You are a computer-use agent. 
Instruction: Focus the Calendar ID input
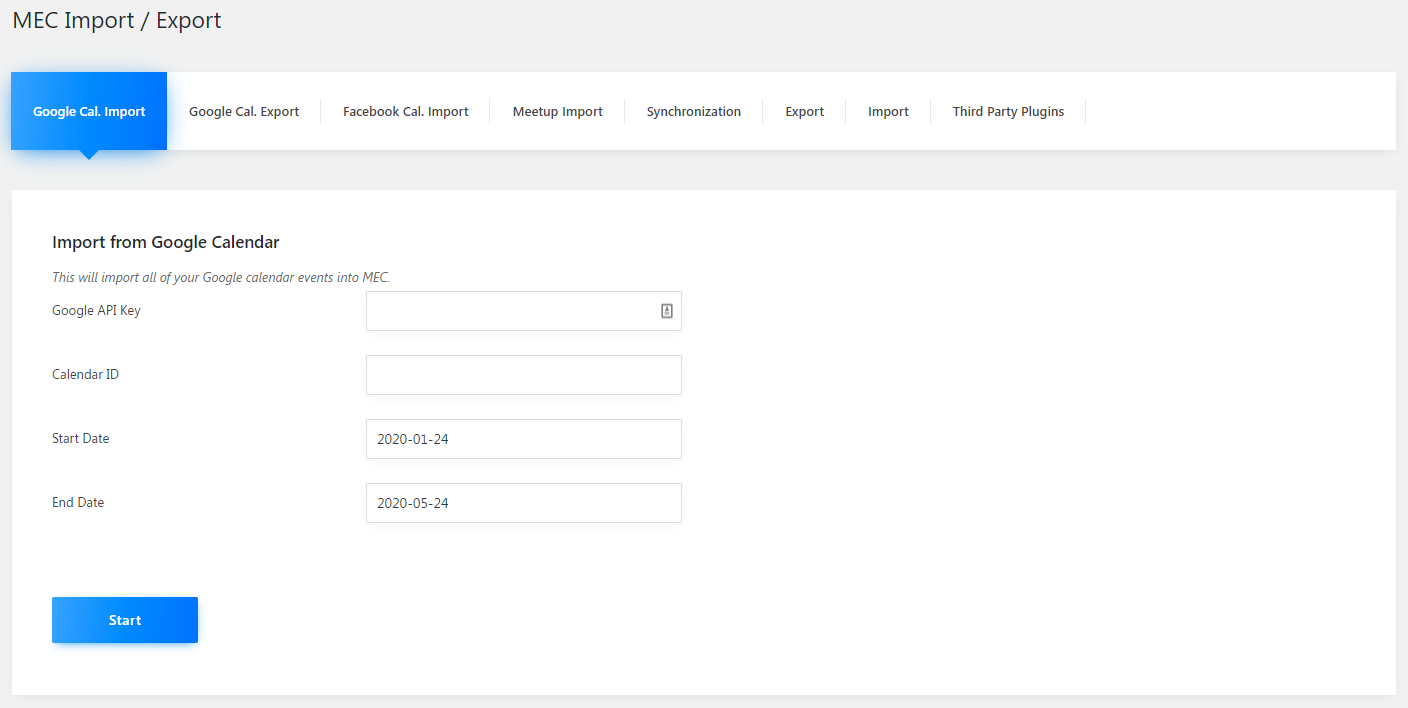pos(524,375)
